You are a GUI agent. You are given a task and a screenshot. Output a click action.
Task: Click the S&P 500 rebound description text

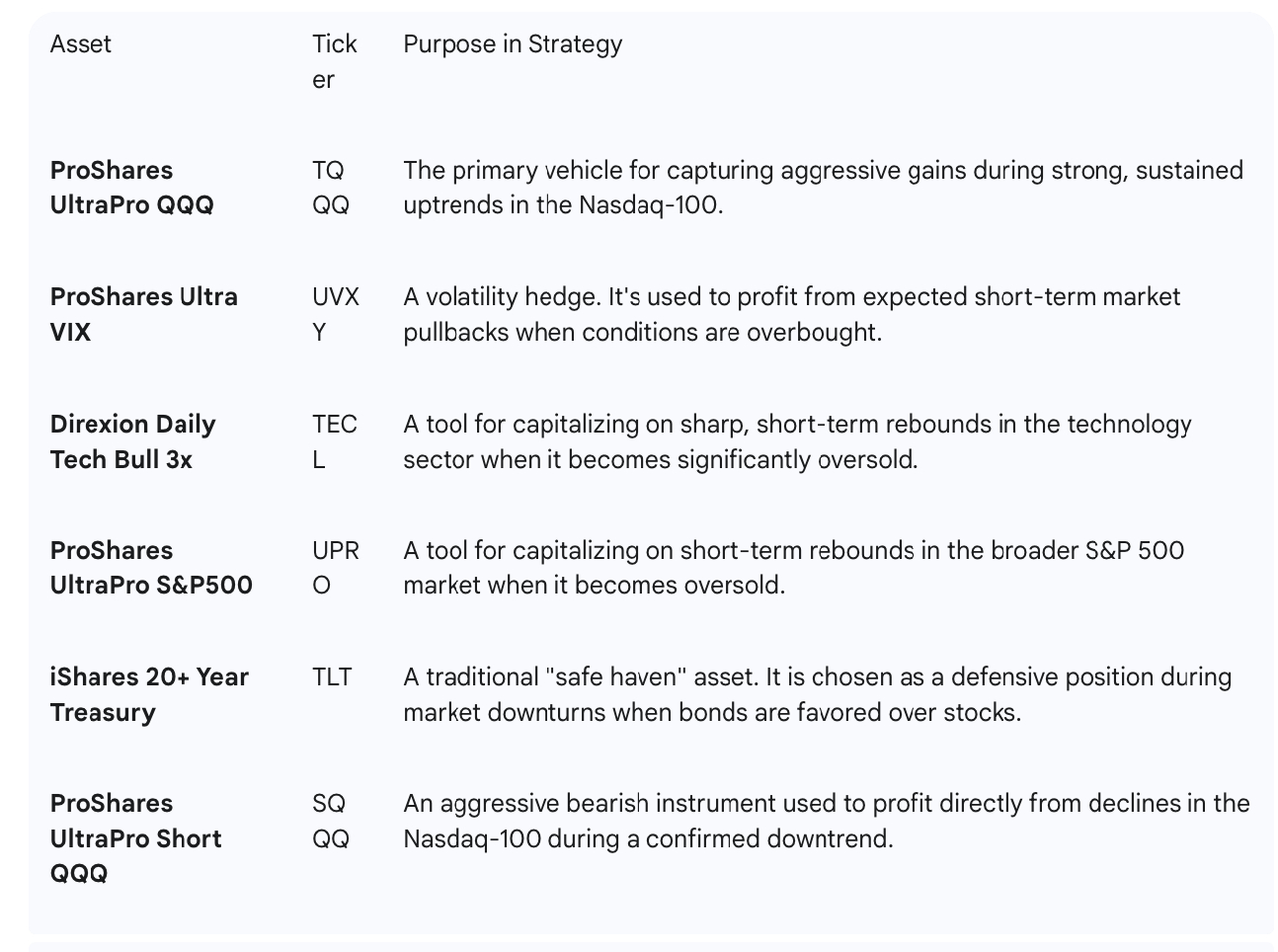coord(793,568)
